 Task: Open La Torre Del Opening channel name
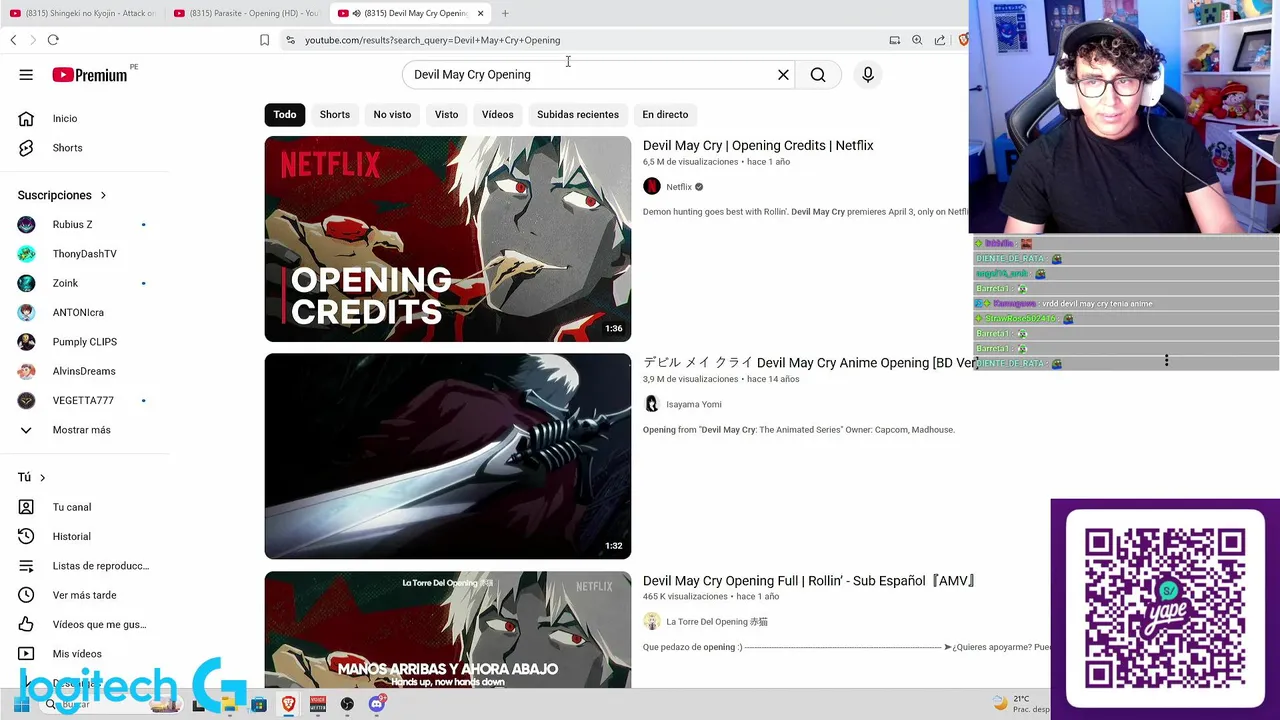[x=717, y=622]
